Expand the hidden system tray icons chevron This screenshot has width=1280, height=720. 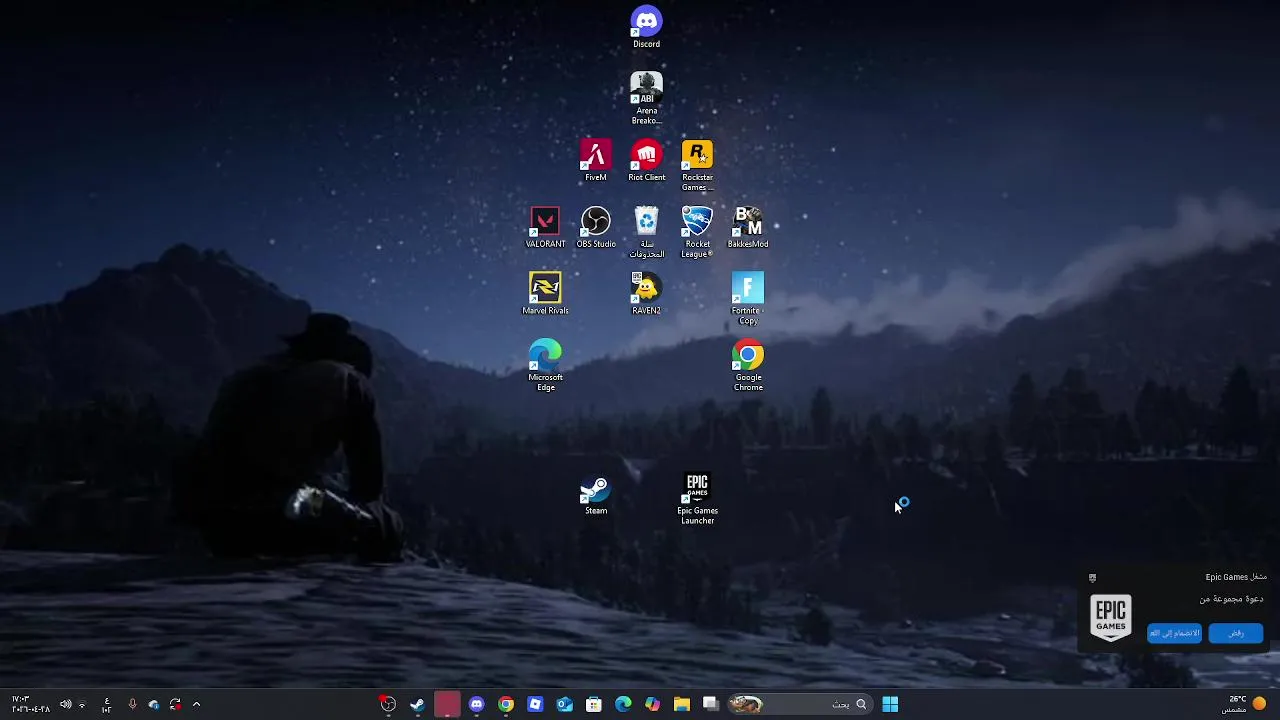point(196,704)
